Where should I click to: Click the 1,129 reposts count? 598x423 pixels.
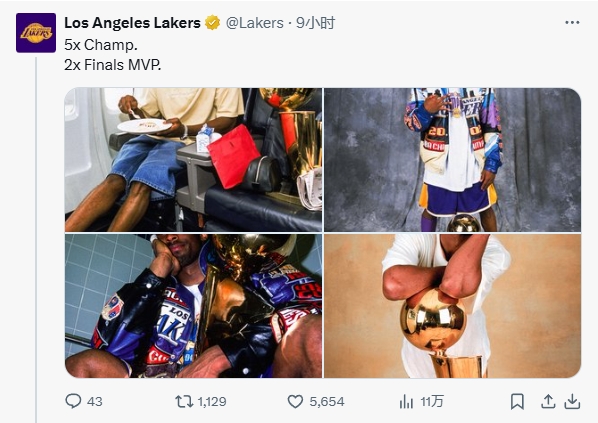pyautogui.click(x=212, y=402)
